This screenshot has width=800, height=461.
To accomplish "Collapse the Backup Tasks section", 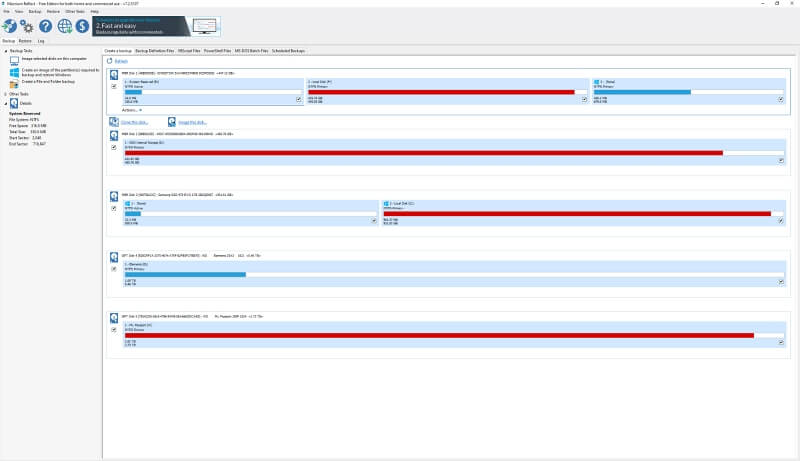I will coord(6,51).
